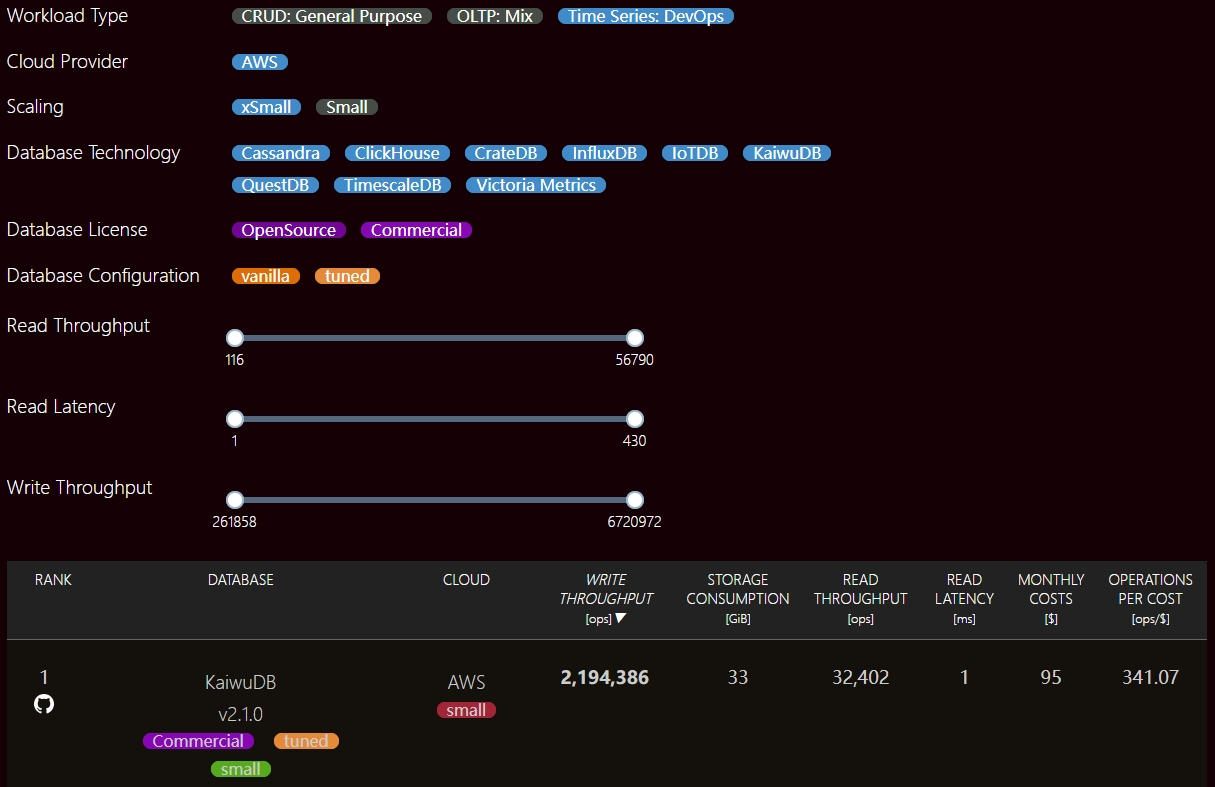Open the GitHub icon under rank 1
This screenshot has width=1215, height=787.
[43, 704]
